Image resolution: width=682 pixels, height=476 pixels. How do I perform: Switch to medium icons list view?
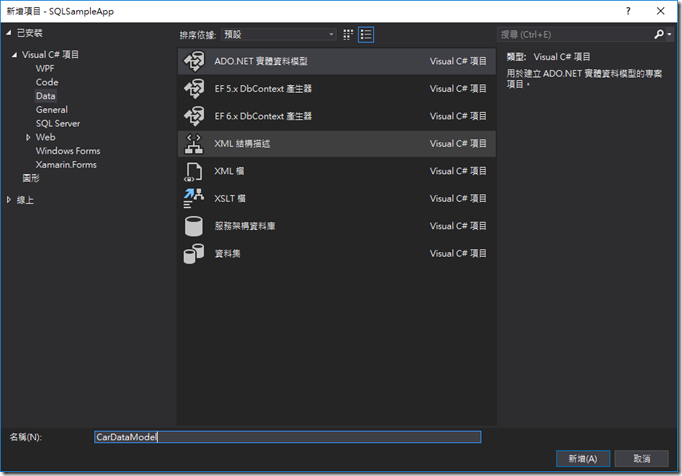pos(366,35)
